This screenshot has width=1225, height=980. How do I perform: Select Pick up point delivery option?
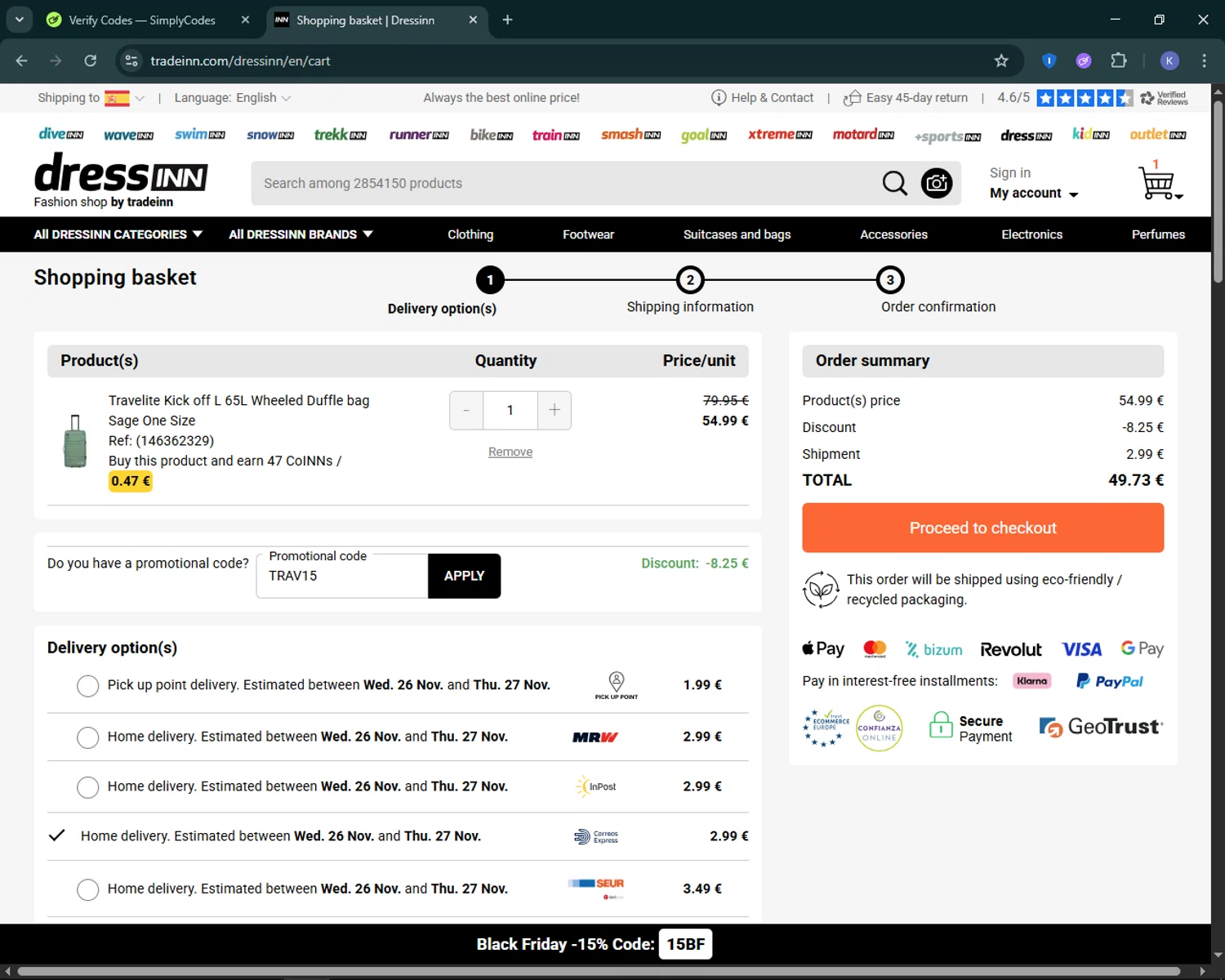87,686
